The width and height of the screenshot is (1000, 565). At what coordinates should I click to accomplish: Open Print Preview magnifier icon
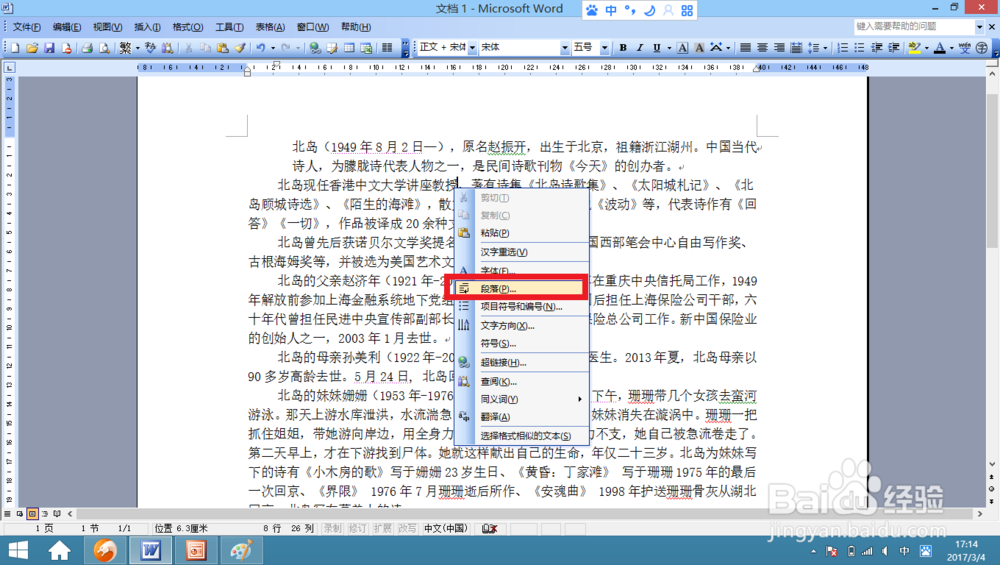point(104,48)
